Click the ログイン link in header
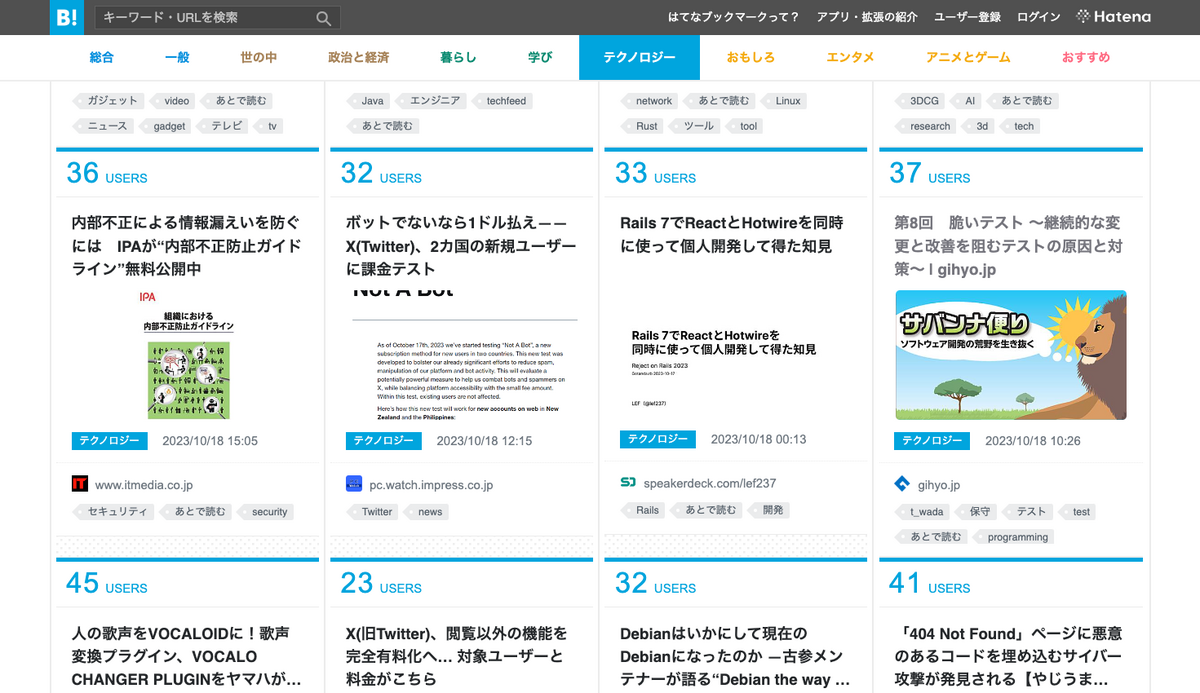Viewport: 1200px width, 693px height. coord(1039,17)
